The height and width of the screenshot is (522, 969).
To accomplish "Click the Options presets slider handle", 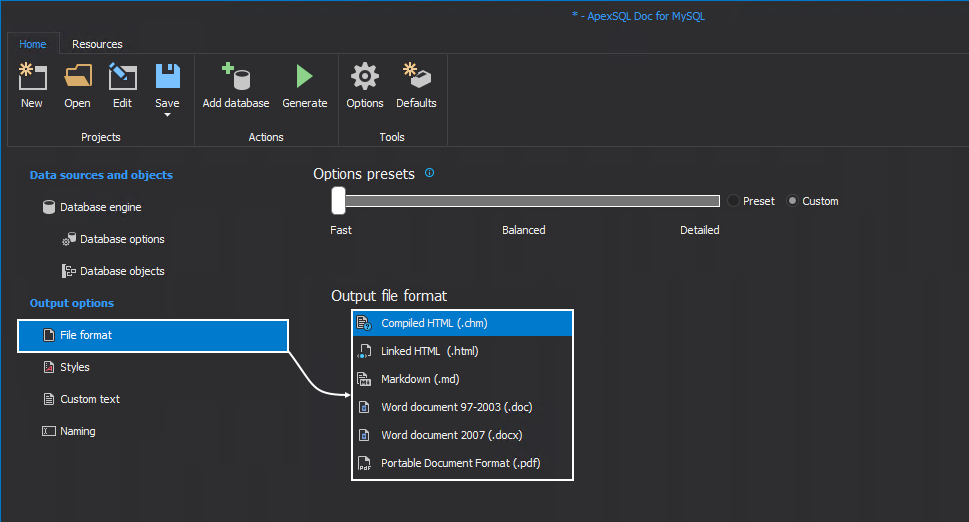I will point(338,201).
